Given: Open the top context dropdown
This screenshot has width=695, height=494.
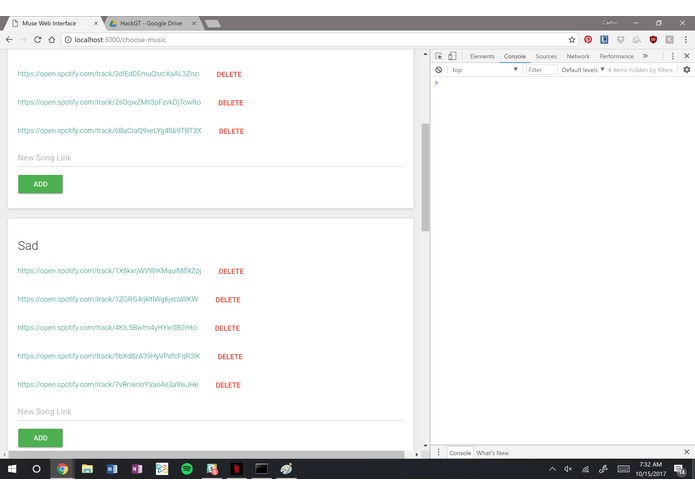Looking at the screenshot, I should point(484,70).
